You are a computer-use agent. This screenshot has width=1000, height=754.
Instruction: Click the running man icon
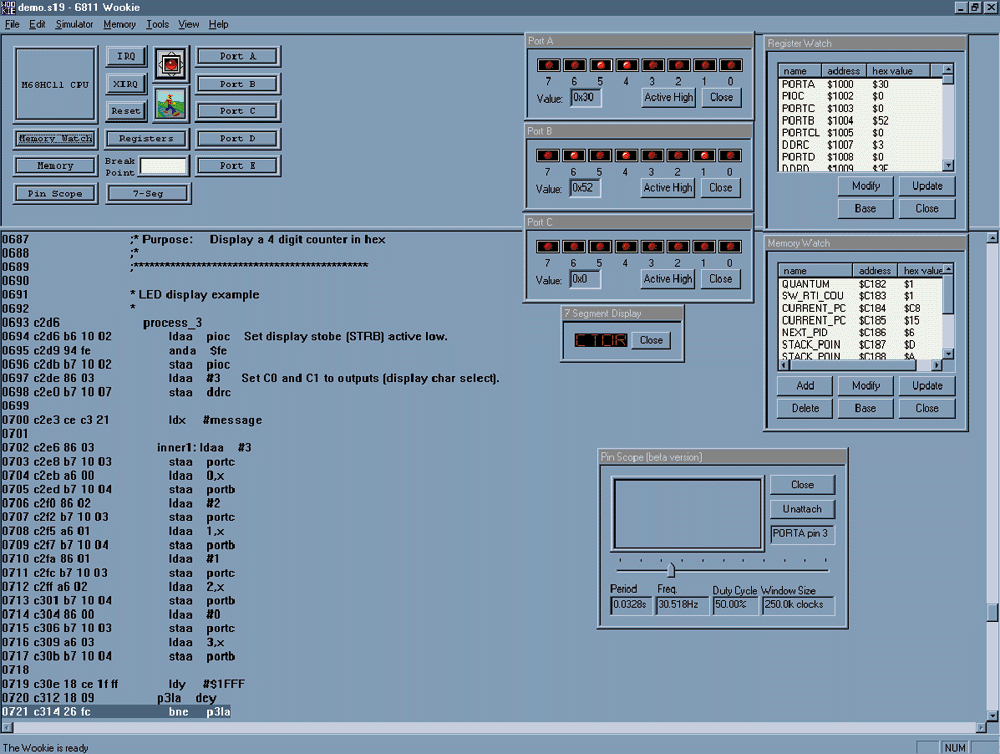(x=171, y=102)
